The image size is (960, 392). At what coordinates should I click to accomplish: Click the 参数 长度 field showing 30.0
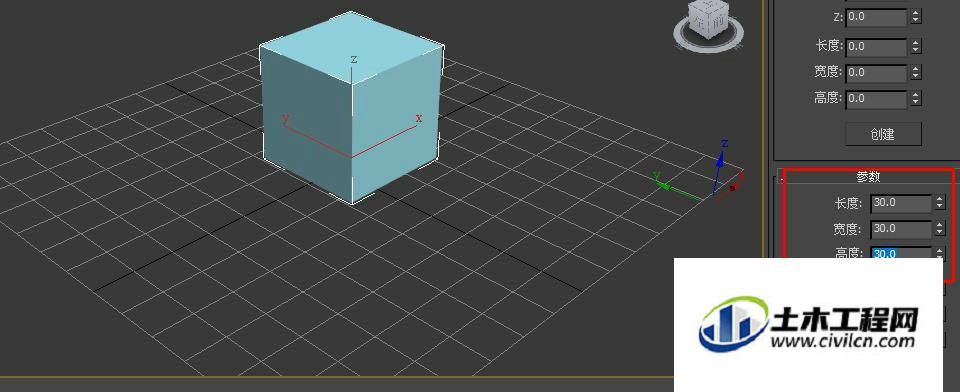tap(901, 203)
